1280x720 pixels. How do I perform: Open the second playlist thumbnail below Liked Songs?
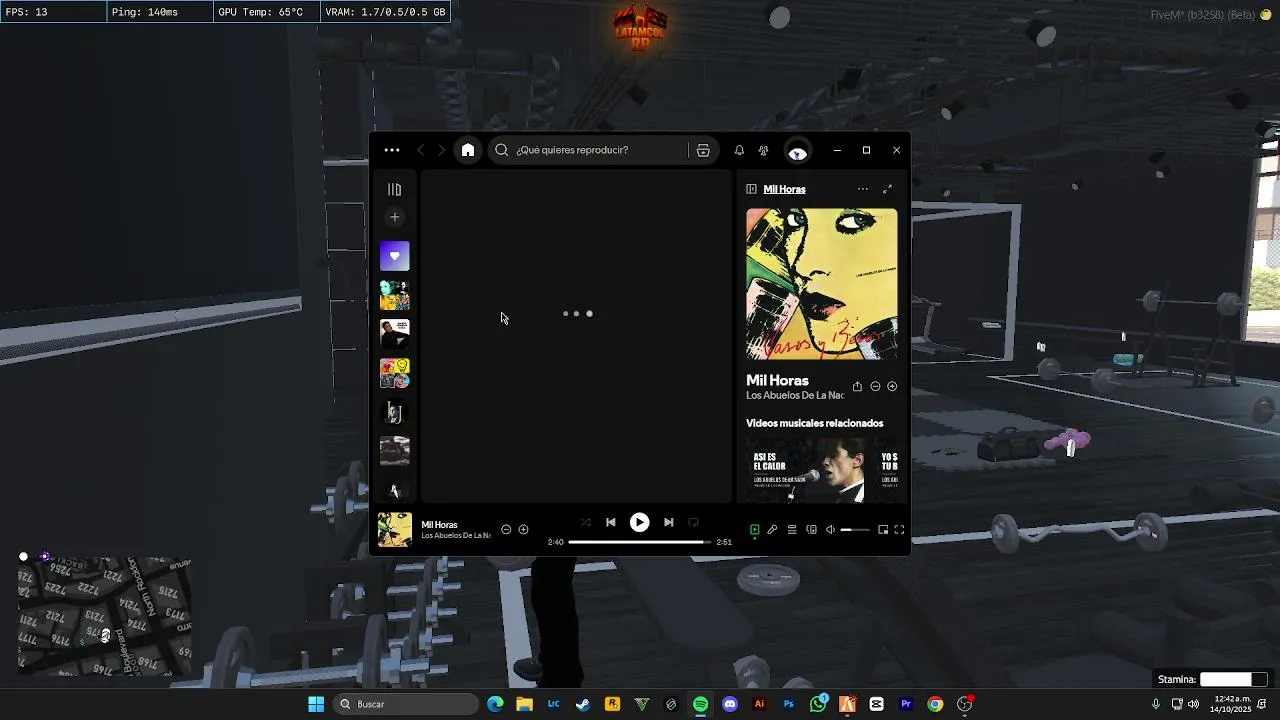(x=394, y=295)
